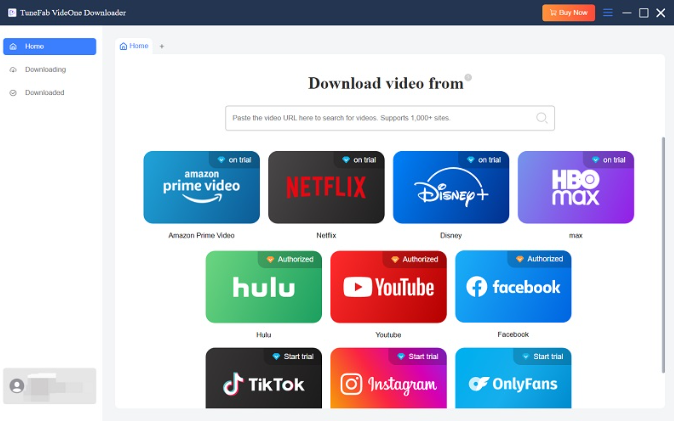Go to Downloading in the sidebar

(x=49, y=70)
